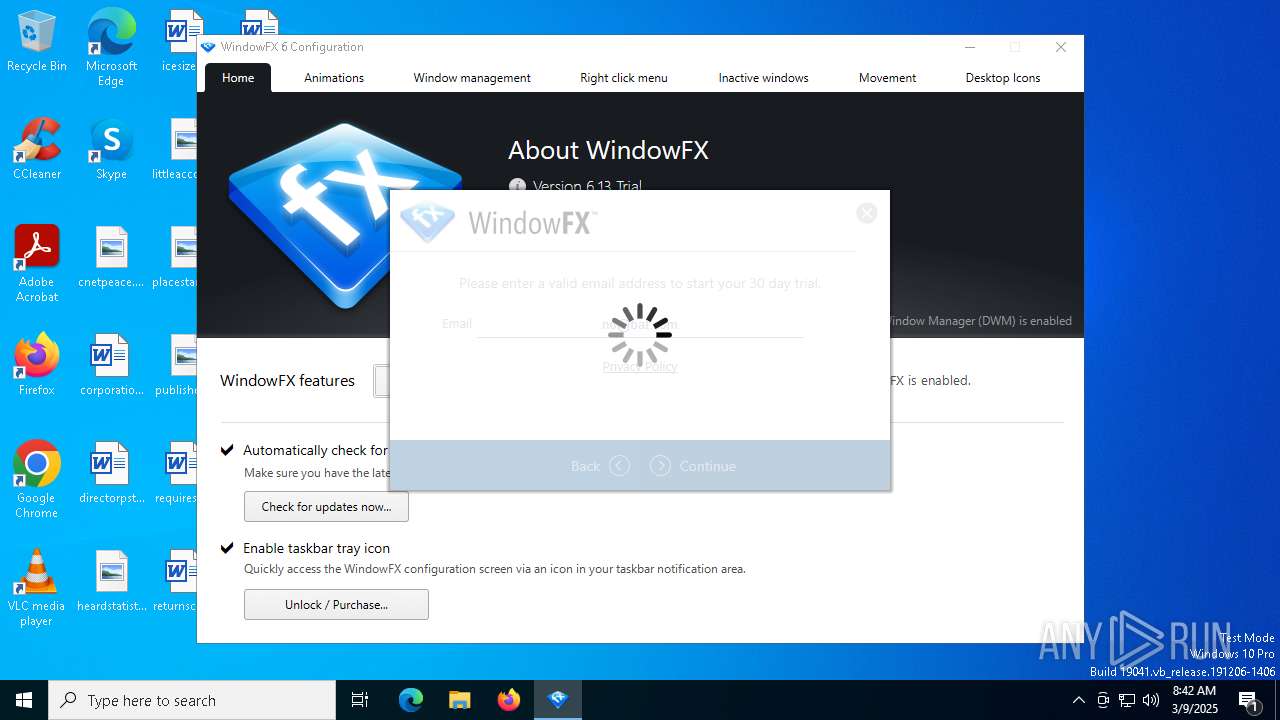The height and width of the screenshot is (720, 1280).
Task: Open the Recycle Bin desktop icon
Action: point(36,42)
